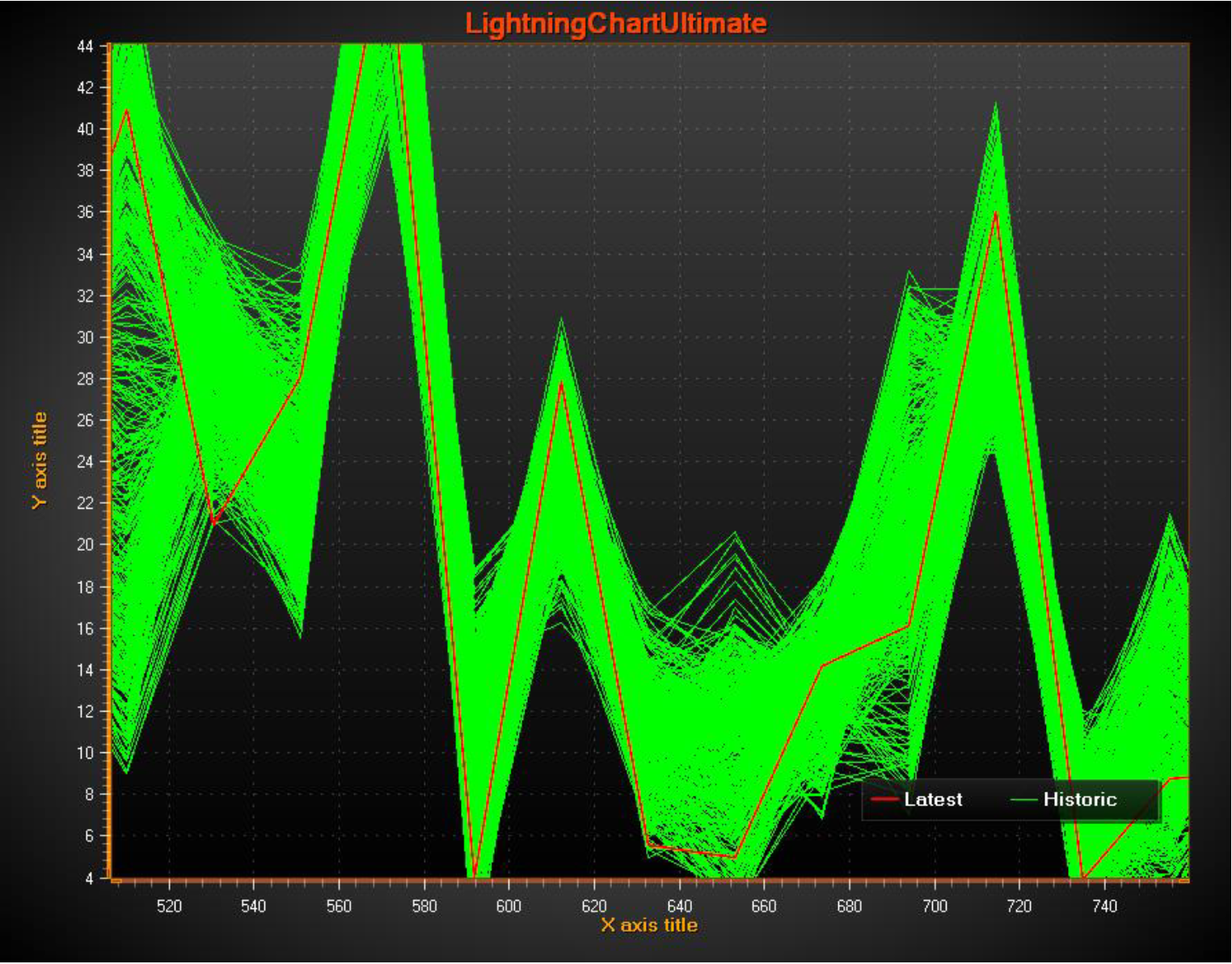The width and height of the screenshot is (1232, 964).
Task: Click Y axis tick label 28
Action: [86, 378]
